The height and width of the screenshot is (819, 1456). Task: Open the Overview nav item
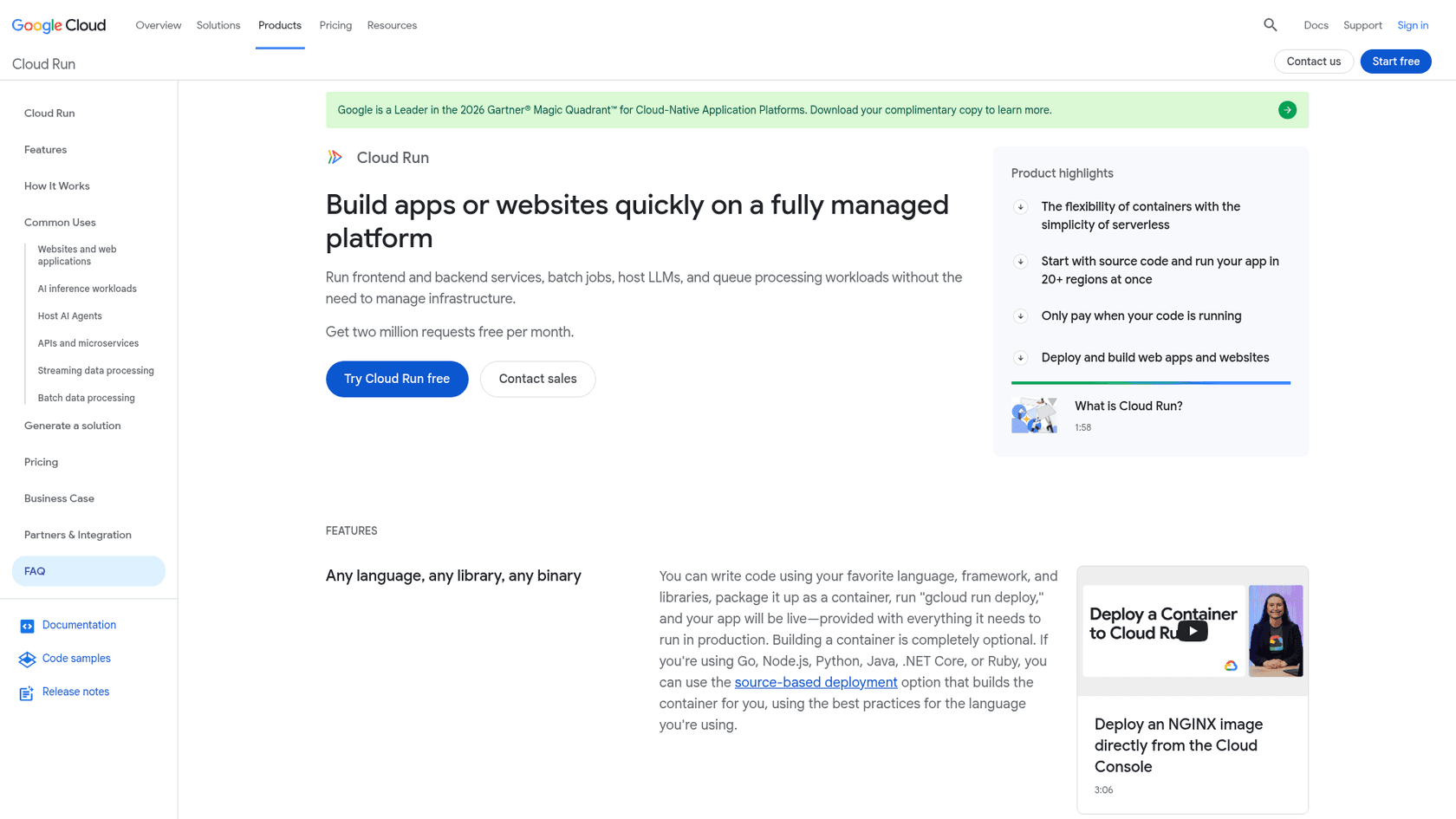tap(159, 25)
